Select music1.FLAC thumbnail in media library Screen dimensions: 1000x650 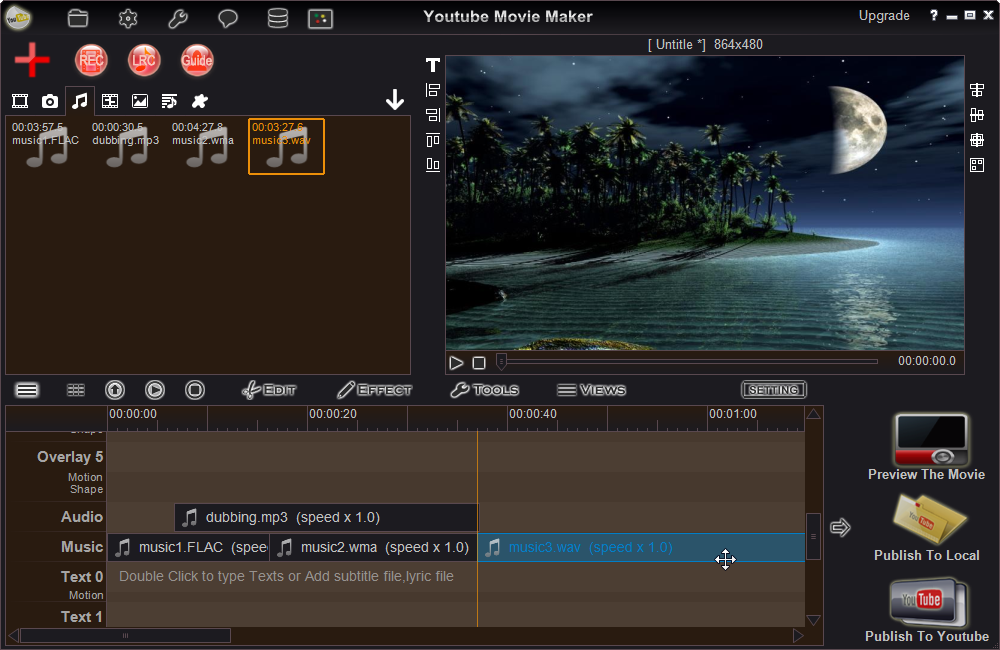tap(46, 145)
